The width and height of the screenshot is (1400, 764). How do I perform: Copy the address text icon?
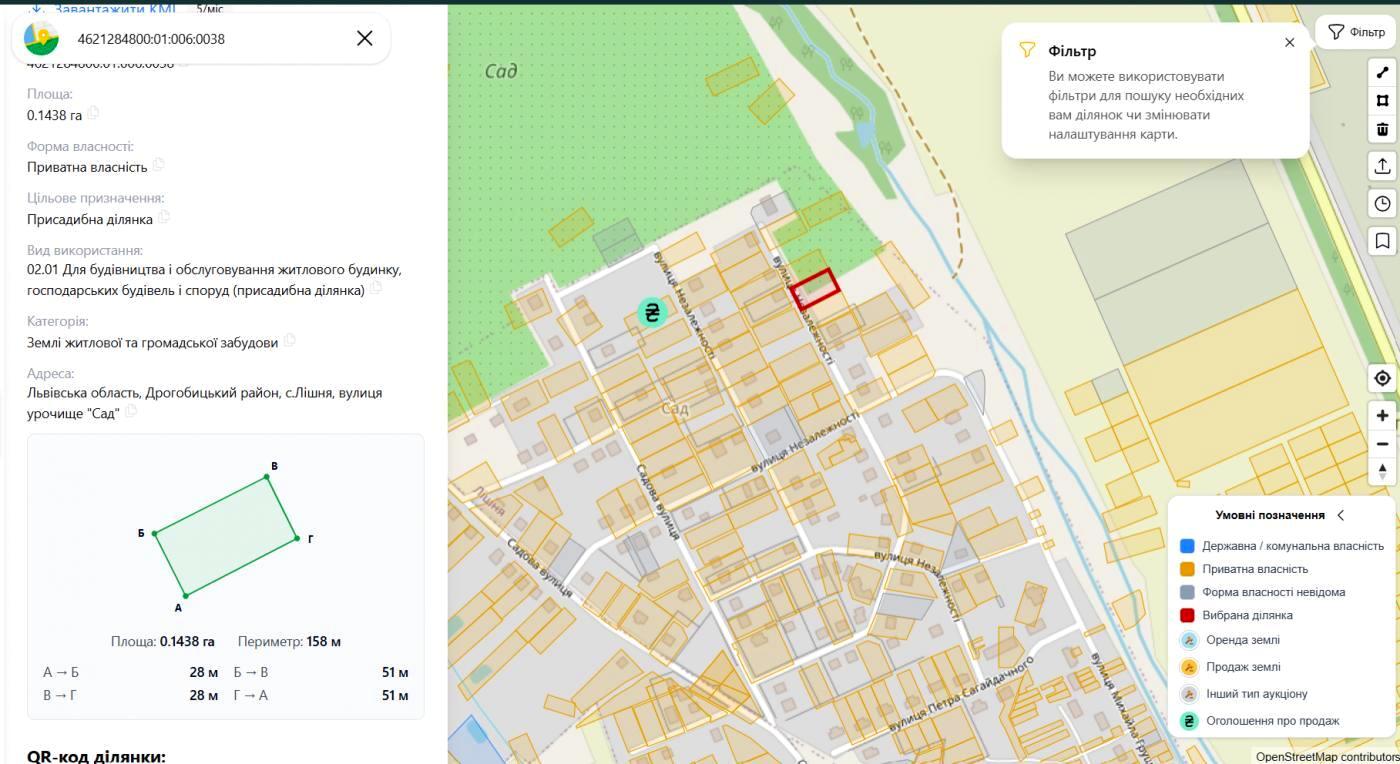pos(131,411)
